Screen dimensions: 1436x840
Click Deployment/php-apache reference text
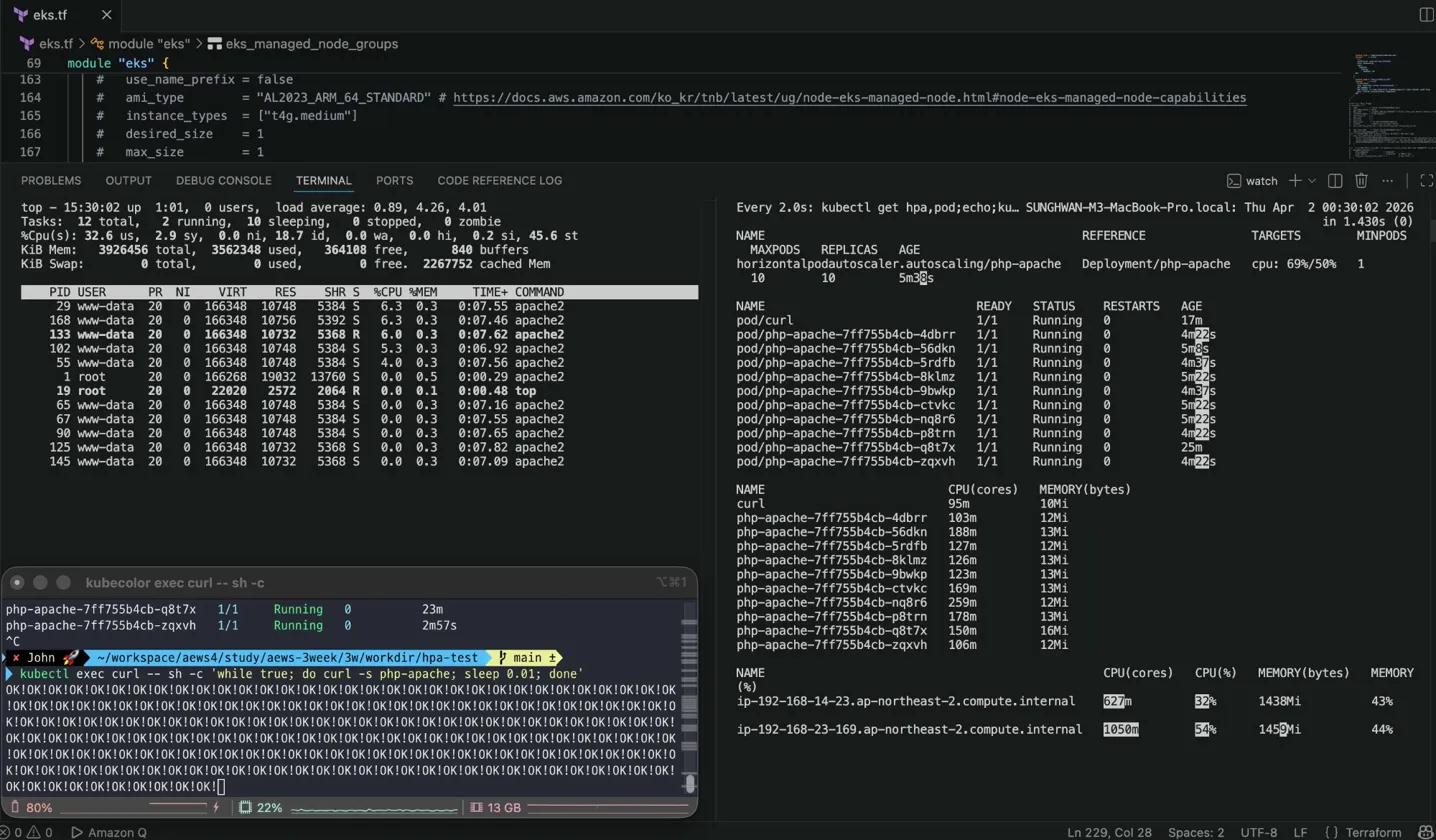[x=1156, y=264]
